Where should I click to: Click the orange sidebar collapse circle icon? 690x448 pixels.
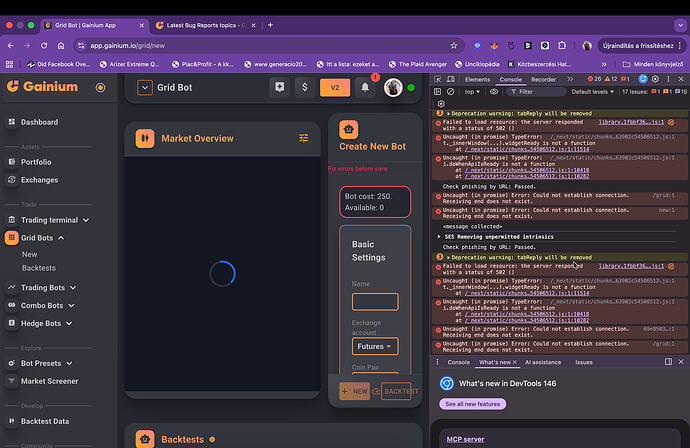pos(100,88)
